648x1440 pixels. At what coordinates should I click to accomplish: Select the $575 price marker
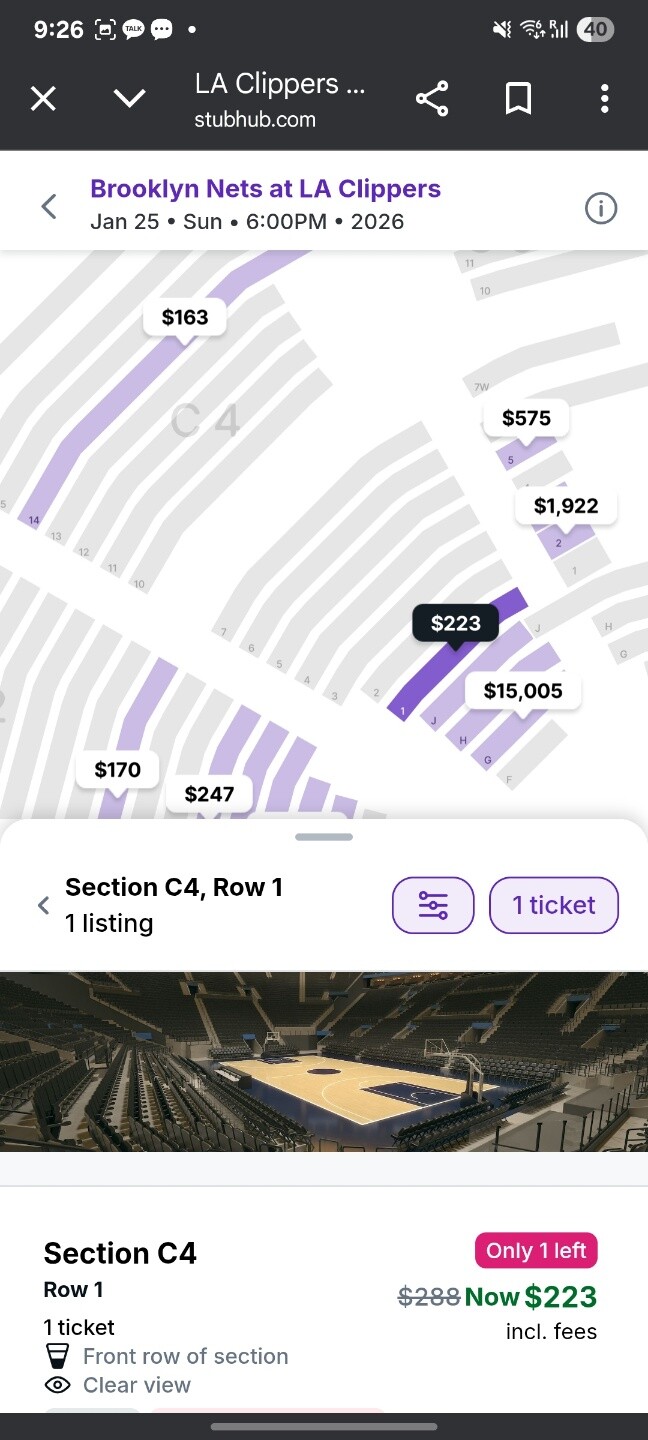pyautogui.click(x=526, y=418)
